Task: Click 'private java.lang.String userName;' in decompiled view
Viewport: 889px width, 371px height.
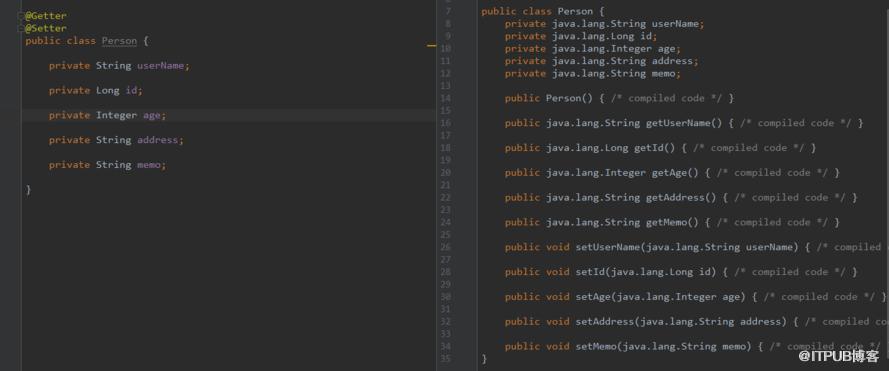Action: tap(604, 24)
